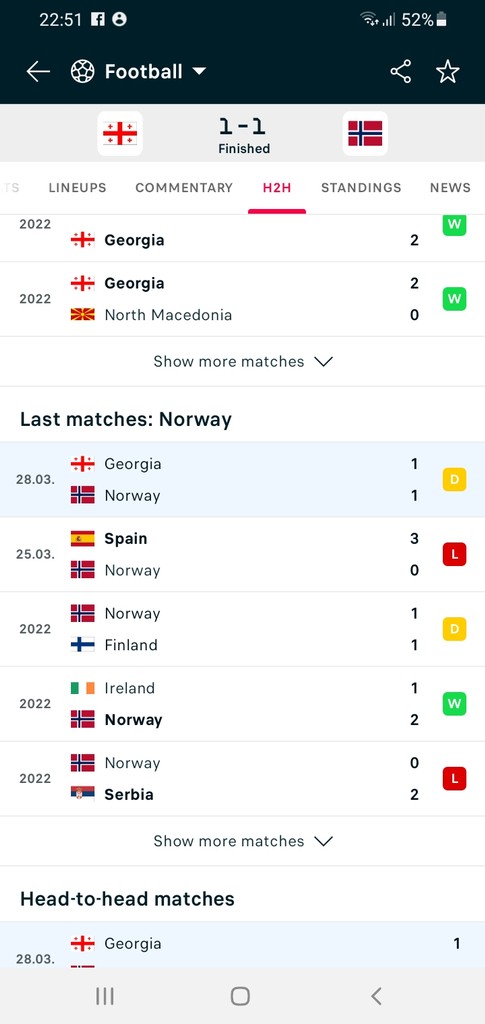Image resolution: width=485 pixels, height=1024 pixels.
Task: Open the Georgia vs North Macedonia match
Action: pos(243,299)
